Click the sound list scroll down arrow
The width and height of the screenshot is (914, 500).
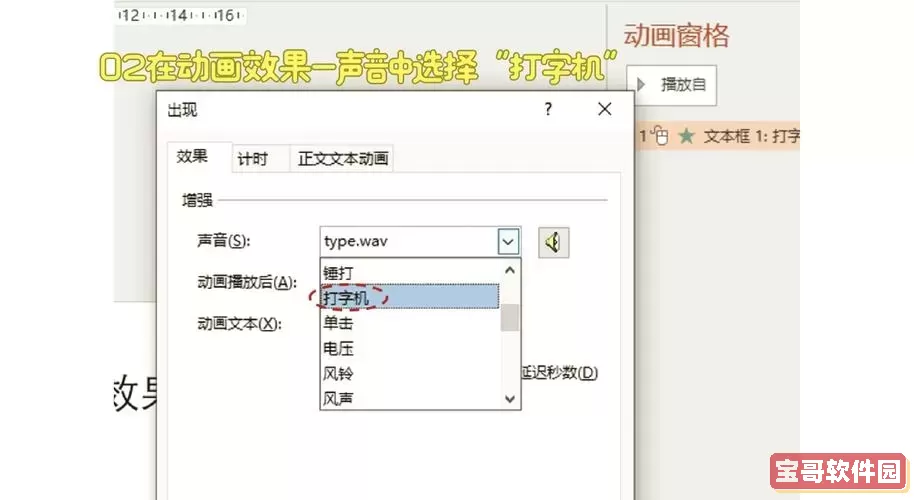tap(510, 399)
